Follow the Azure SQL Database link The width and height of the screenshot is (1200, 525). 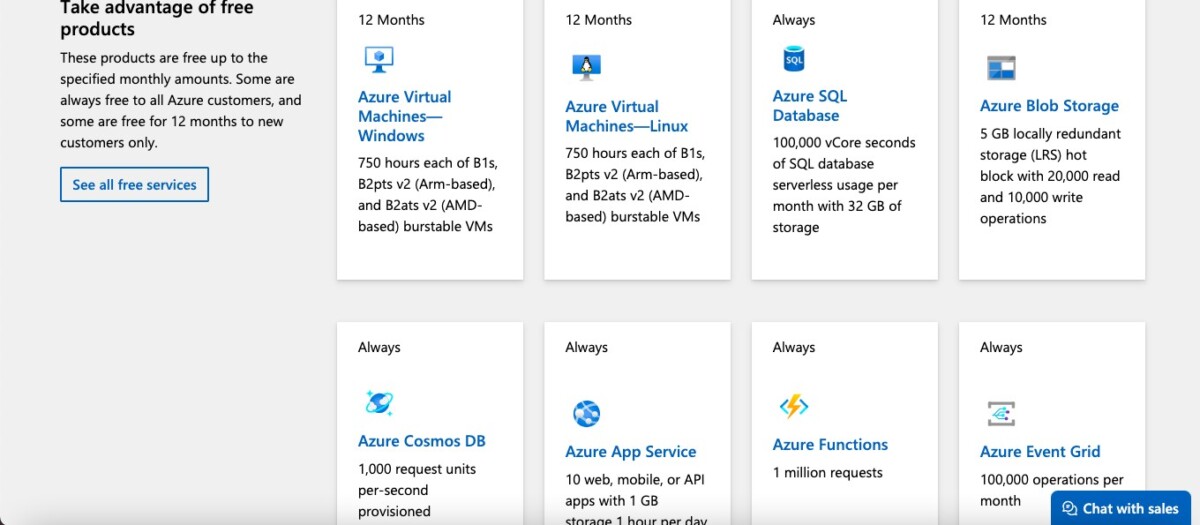[x=810, y=106]
